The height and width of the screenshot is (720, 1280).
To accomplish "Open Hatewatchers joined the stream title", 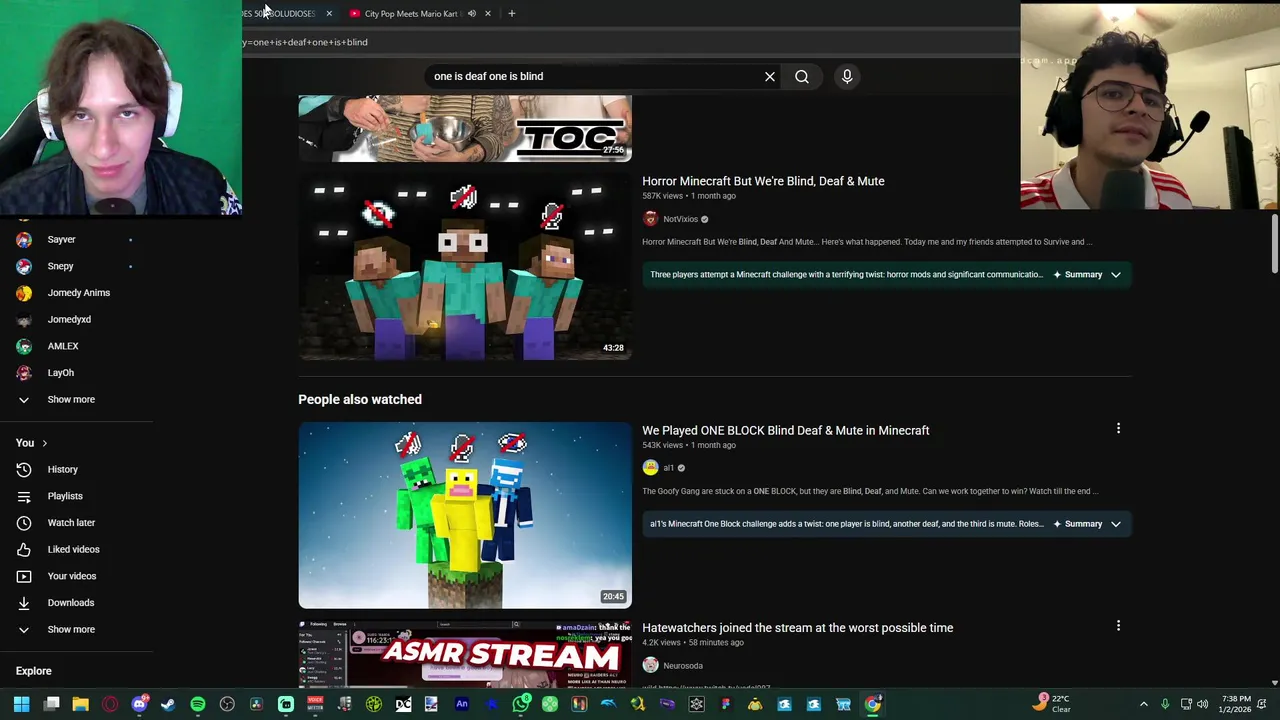I will [797, 627].
